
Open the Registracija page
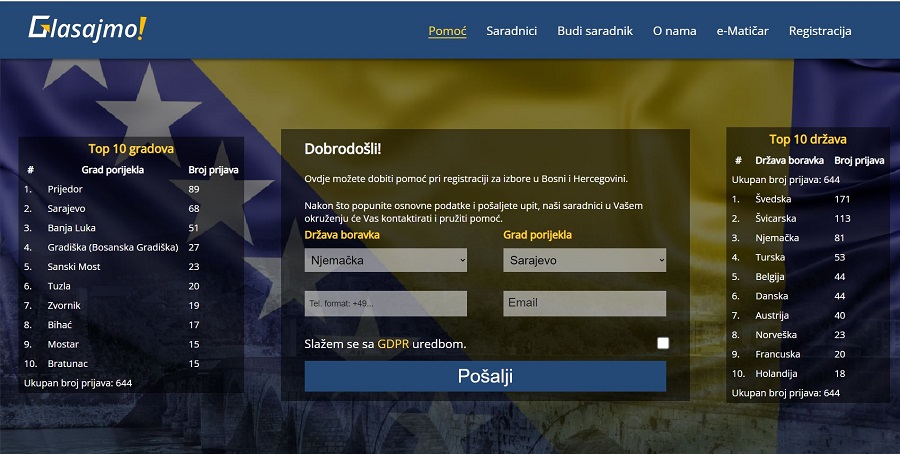(x=820, y=31)
